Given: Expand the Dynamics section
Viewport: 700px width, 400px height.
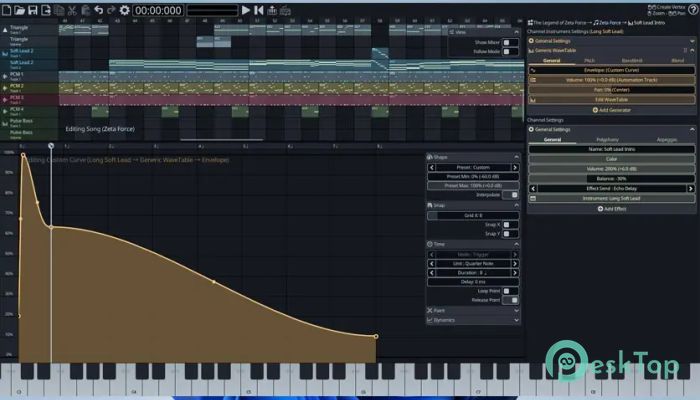Looking at the screenshot, I should (x=517, y=320).
